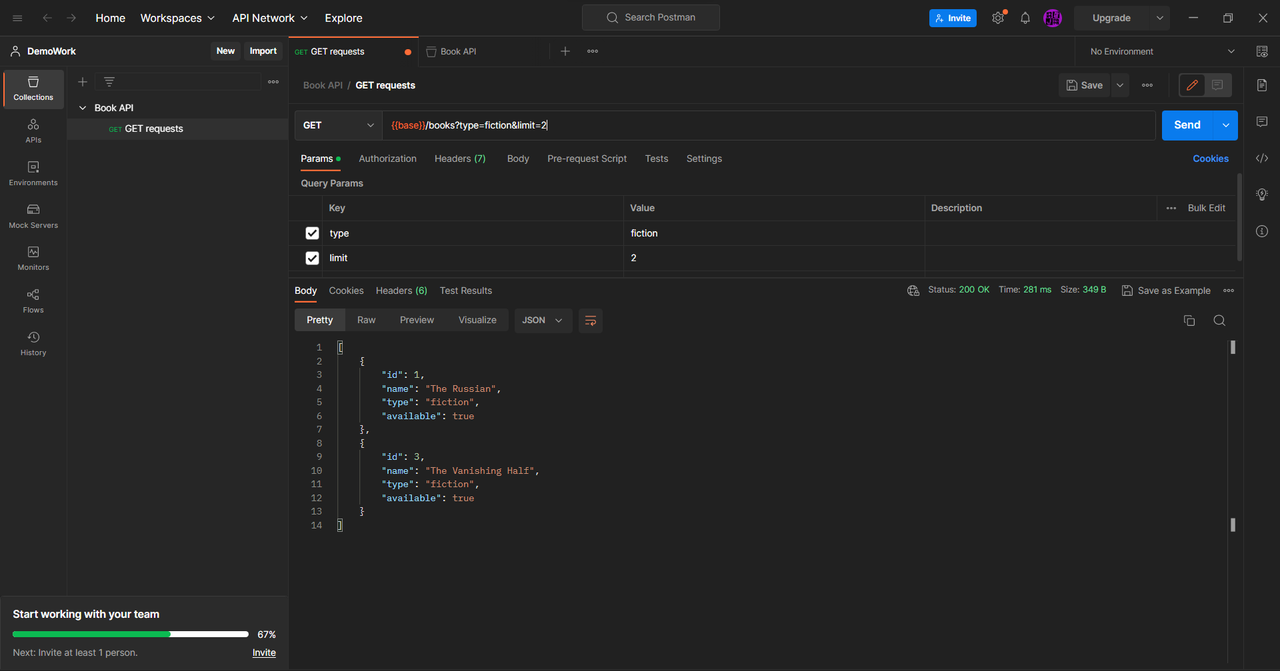The image size is (1280, 671).
Task: Click the Import button
Action: (x=263, y=51)
